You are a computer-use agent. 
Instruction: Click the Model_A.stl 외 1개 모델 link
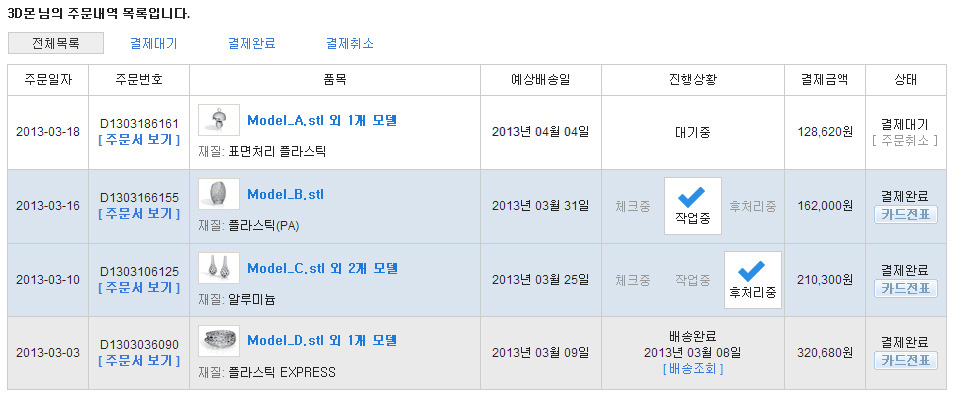(x=322, y=120)
